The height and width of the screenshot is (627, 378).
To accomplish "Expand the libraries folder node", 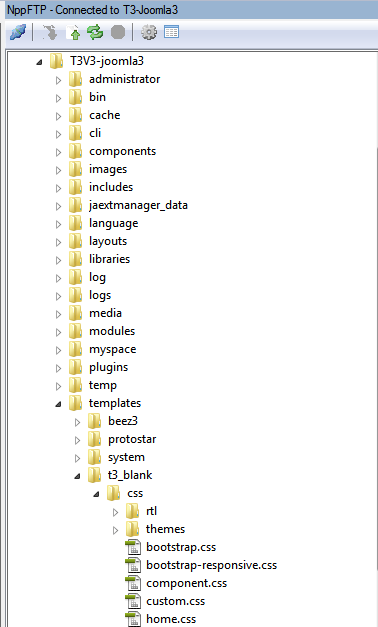I will (58, 260).
